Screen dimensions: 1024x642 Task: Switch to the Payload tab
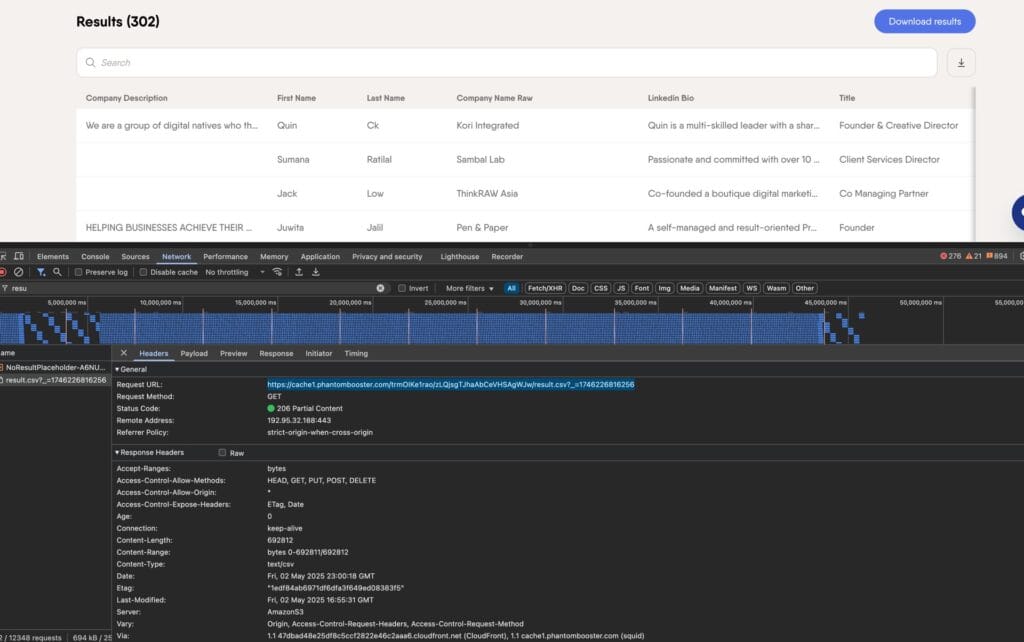tap(194, 352)
